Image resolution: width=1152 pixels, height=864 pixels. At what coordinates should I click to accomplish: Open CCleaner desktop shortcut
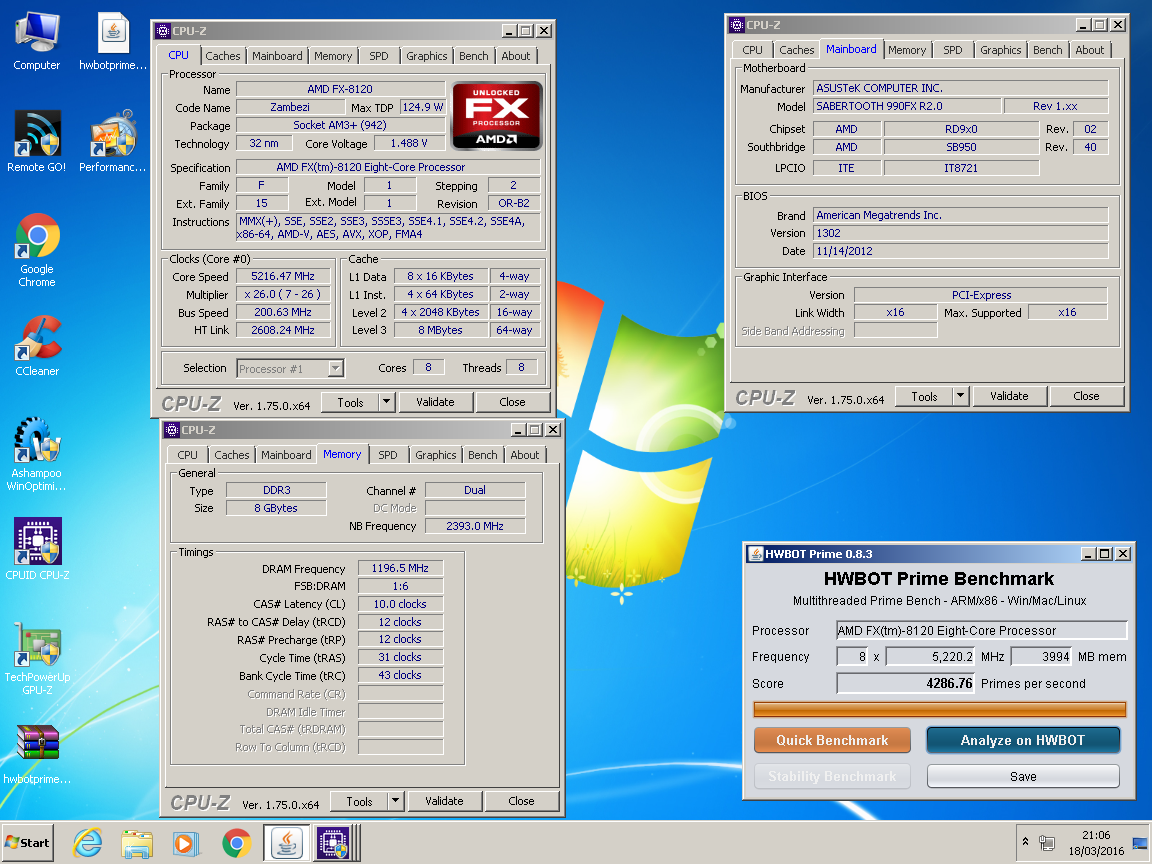pyautogui.click(x=37, y=345)
